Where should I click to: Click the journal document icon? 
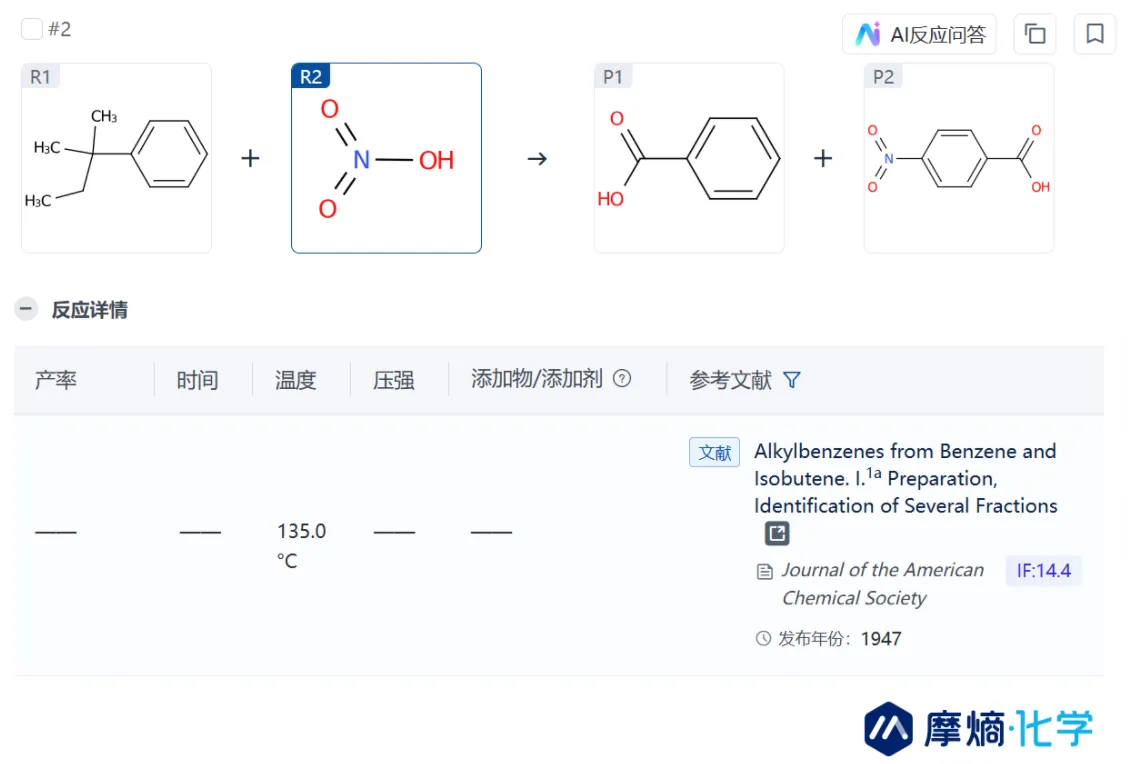(x=764, y=572)
